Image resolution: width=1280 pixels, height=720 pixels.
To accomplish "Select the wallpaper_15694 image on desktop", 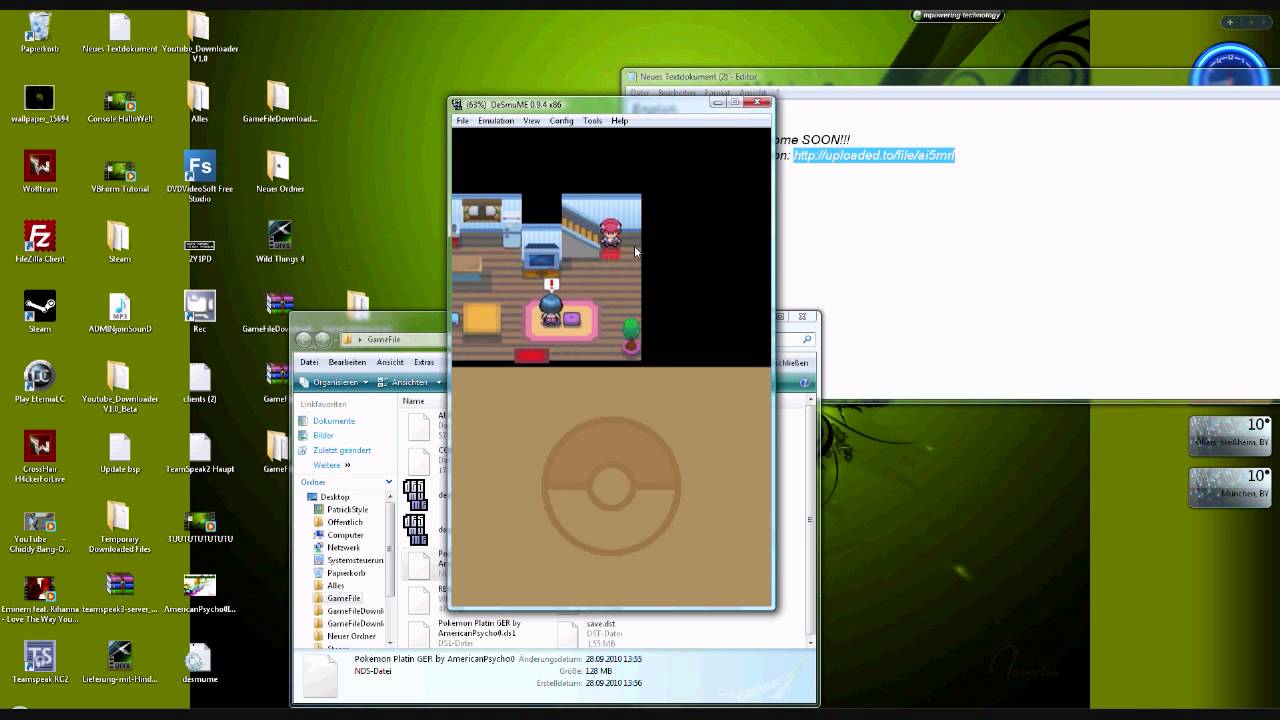I will click(40, 103).
